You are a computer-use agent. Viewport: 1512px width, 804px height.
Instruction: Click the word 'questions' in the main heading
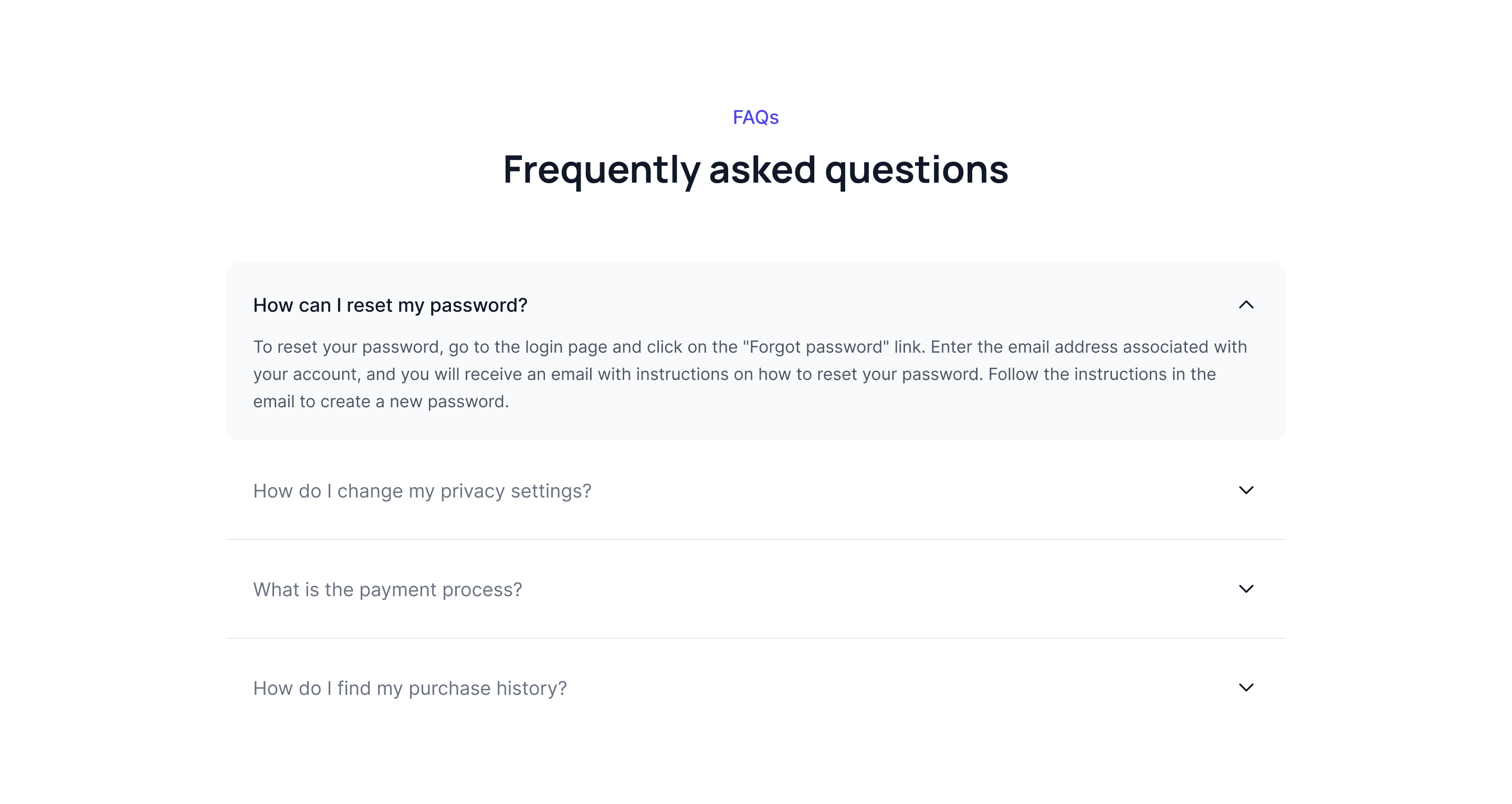(916, 170)
